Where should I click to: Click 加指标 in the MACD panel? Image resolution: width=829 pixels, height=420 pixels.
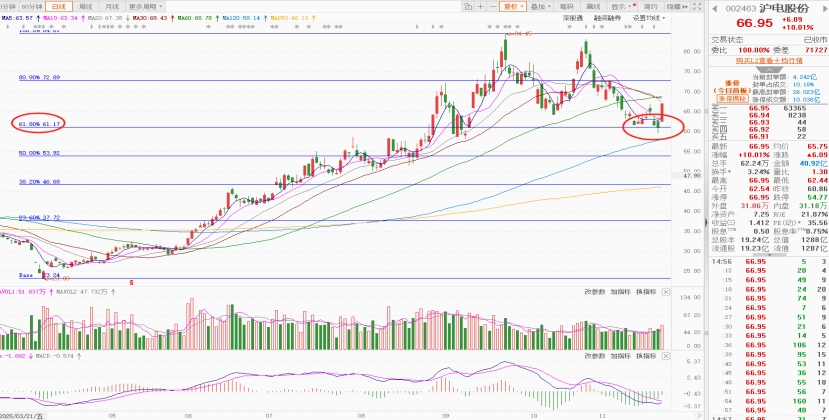(621, 357)
